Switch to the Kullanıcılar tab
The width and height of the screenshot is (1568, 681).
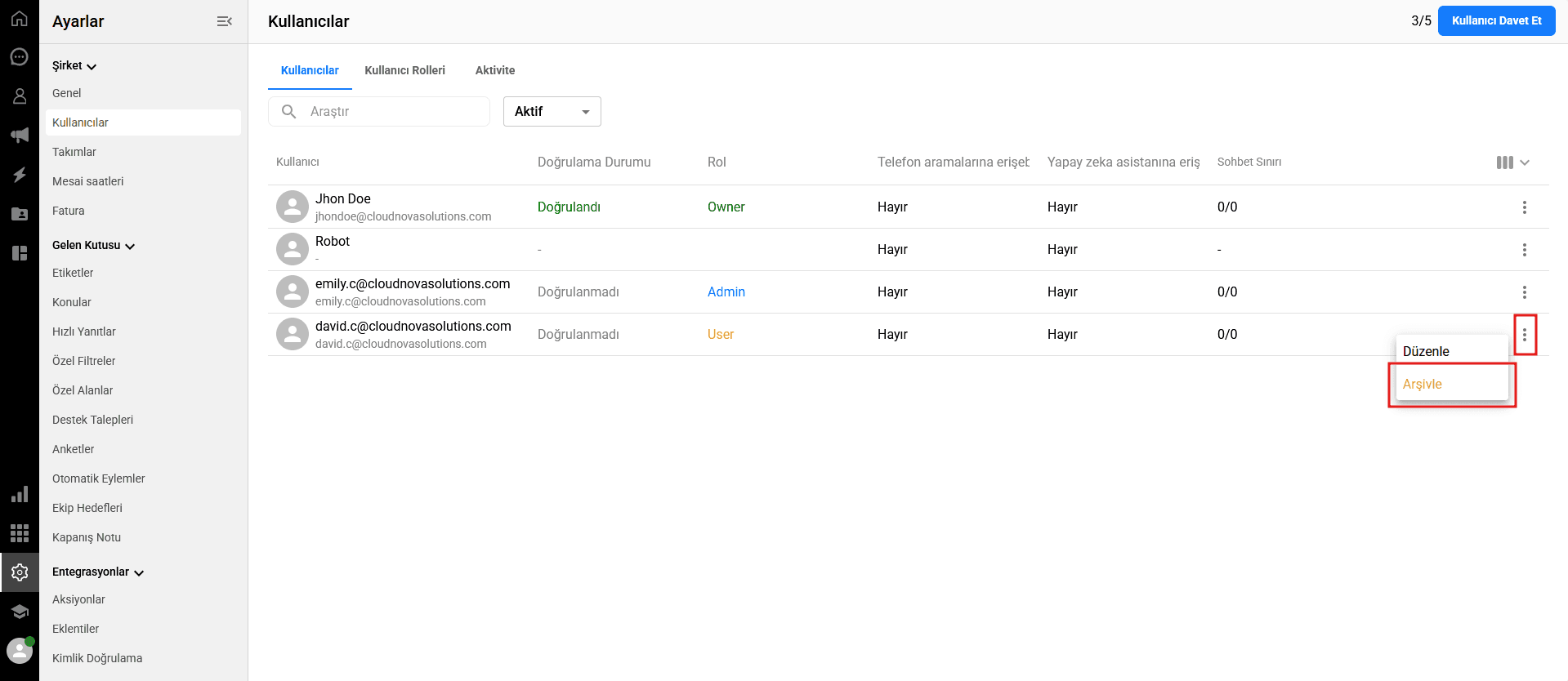310,70
